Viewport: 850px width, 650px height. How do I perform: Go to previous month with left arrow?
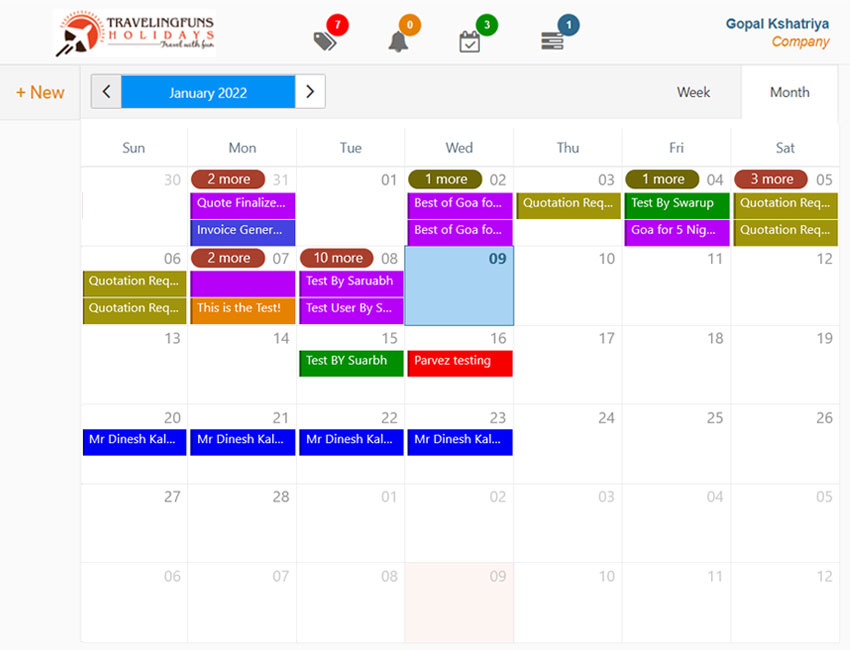106,92
